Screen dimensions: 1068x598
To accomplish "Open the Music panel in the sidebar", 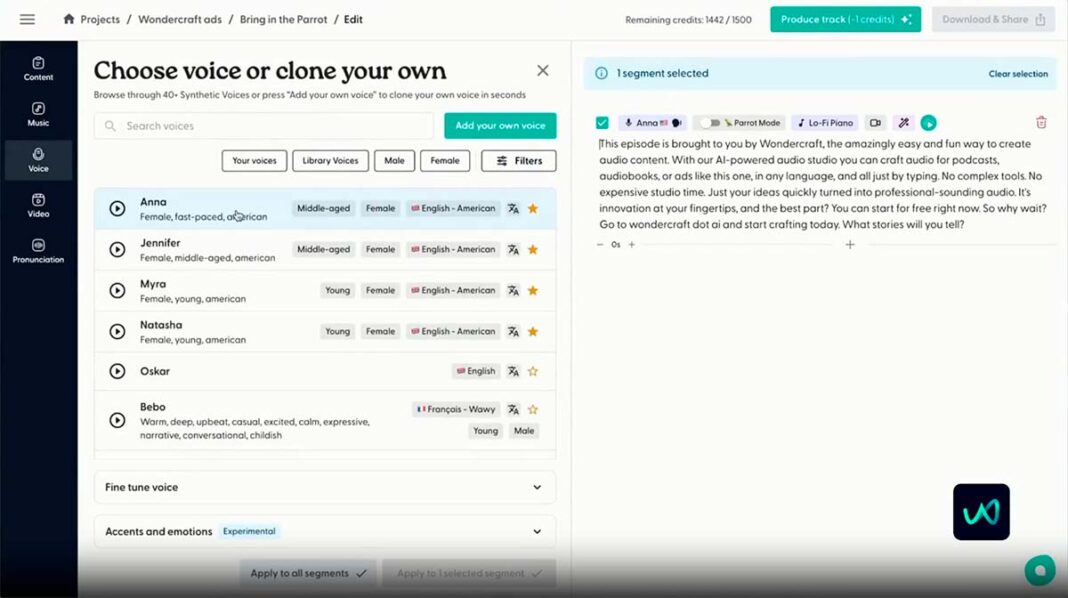I will (x=38, y=113).
